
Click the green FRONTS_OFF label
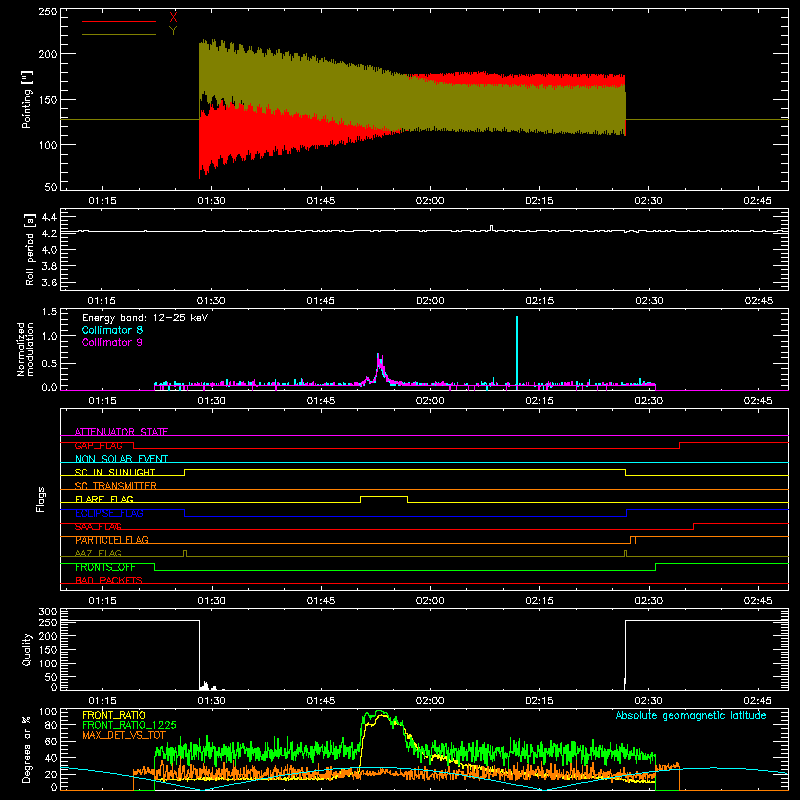coord(105,567)
